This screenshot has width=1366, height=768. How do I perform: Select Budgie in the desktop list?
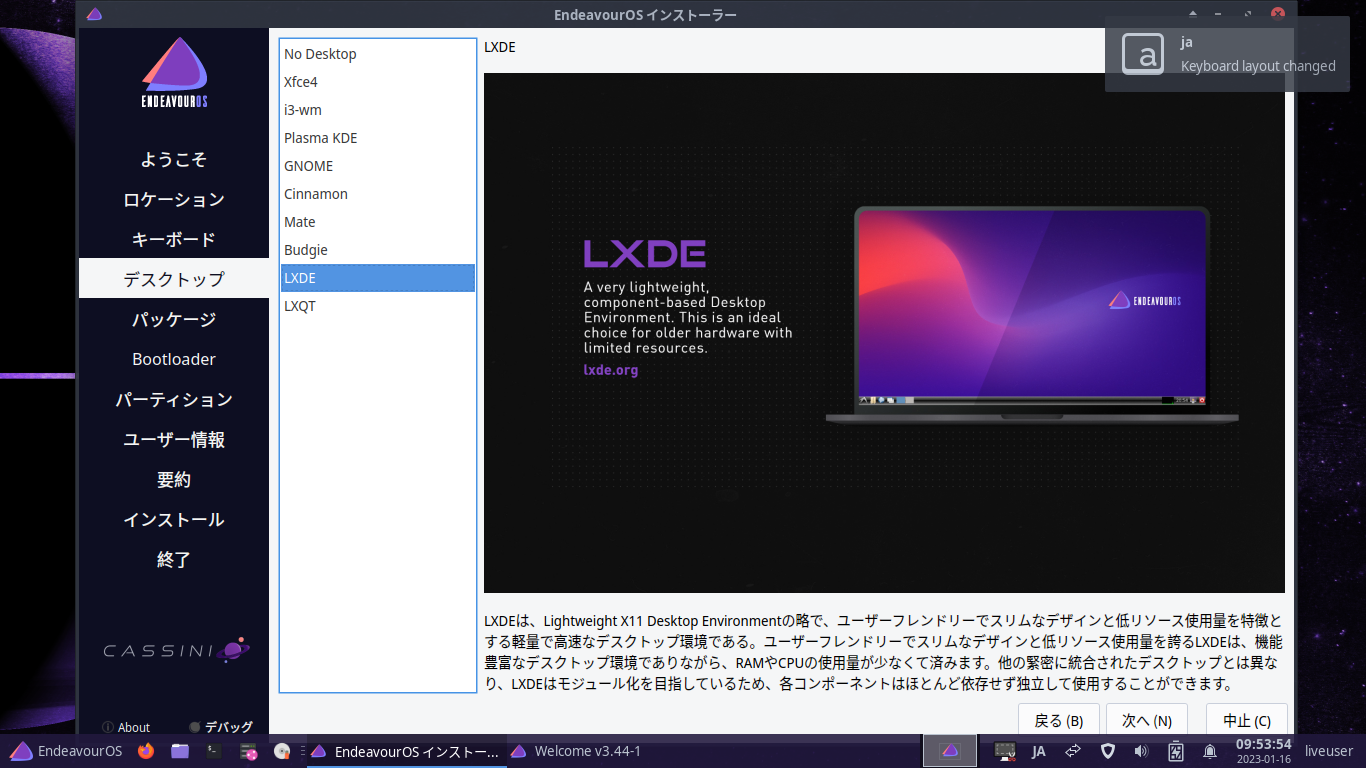point(377,250)
